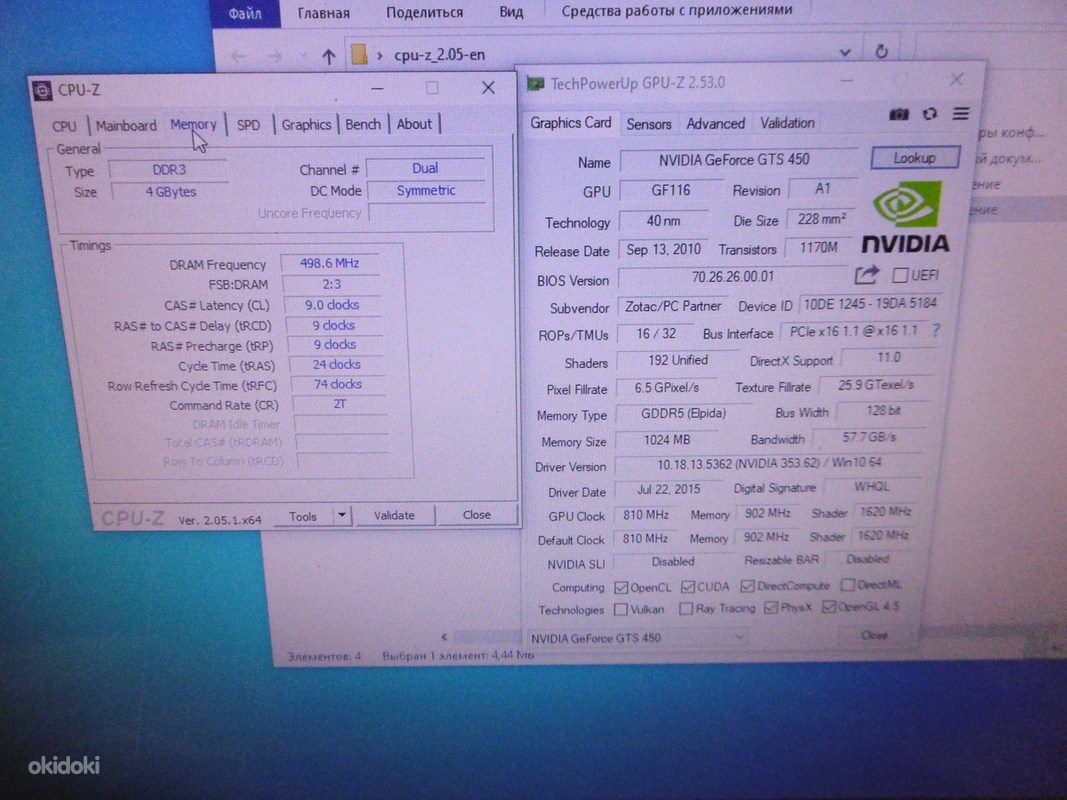Click the GPU-Z screenshot camera icon

point(898,115)
